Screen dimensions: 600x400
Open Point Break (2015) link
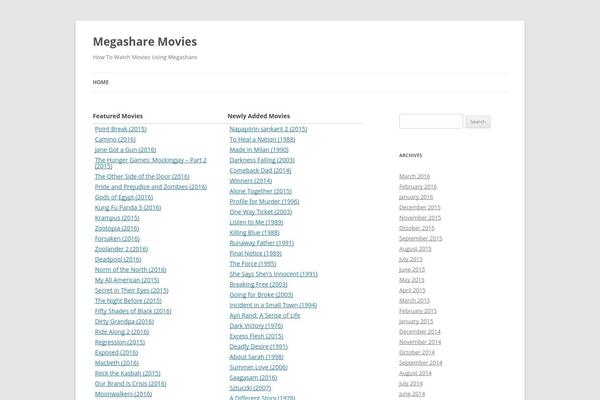point(121,129)
